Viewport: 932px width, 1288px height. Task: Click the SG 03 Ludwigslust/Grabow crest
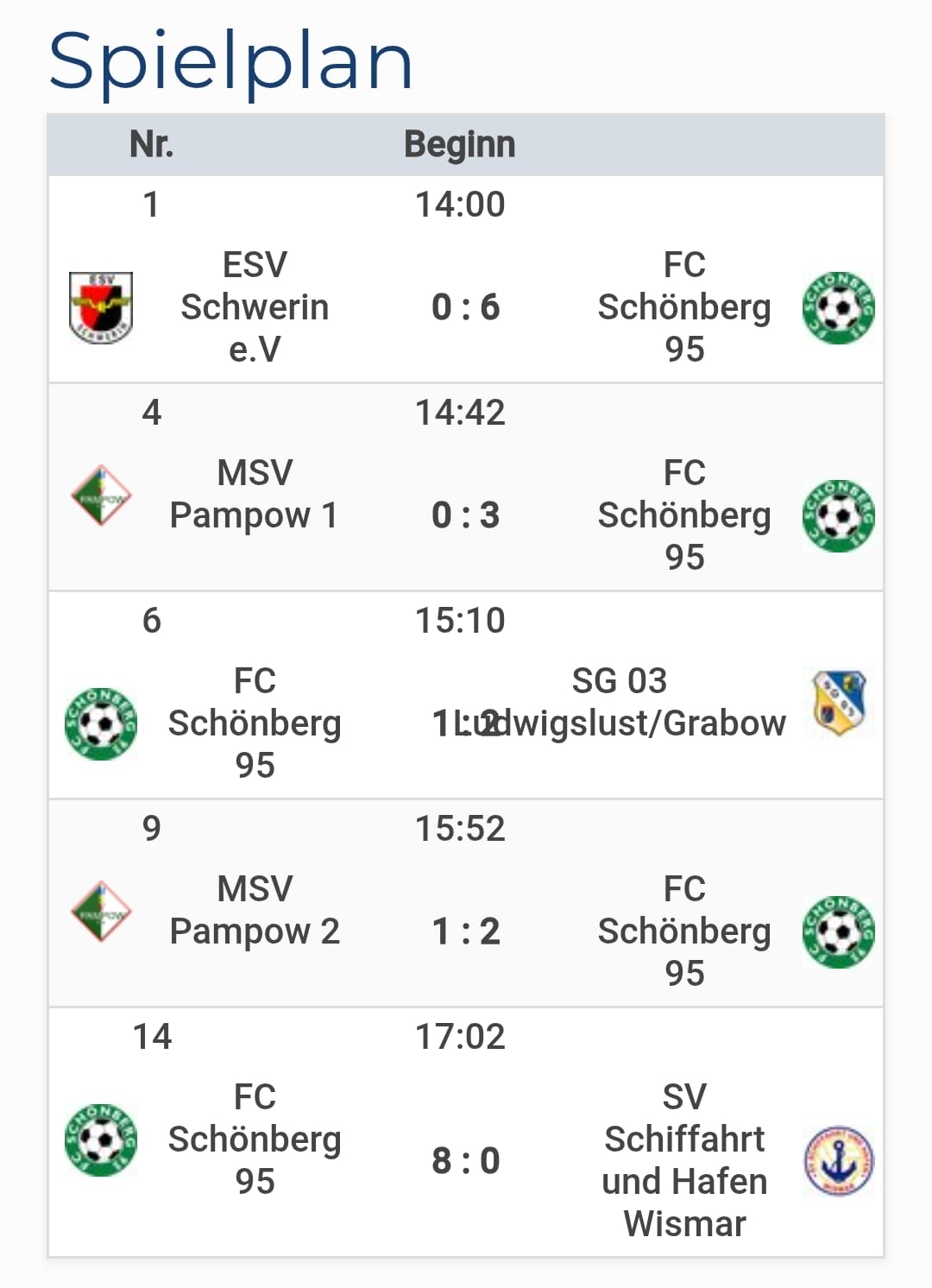(838, 703)
